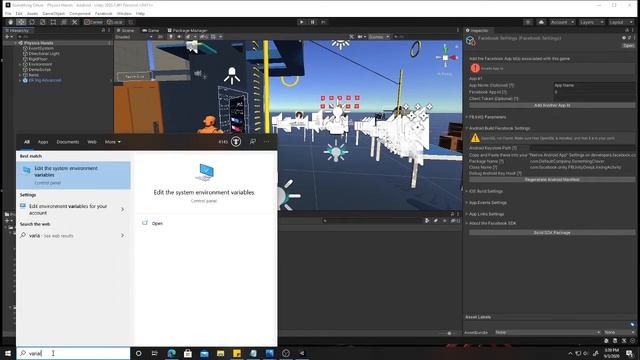Screen dimensions: 640x360
Task: Switch to the Package Manager tab
Action: (187, 31)
